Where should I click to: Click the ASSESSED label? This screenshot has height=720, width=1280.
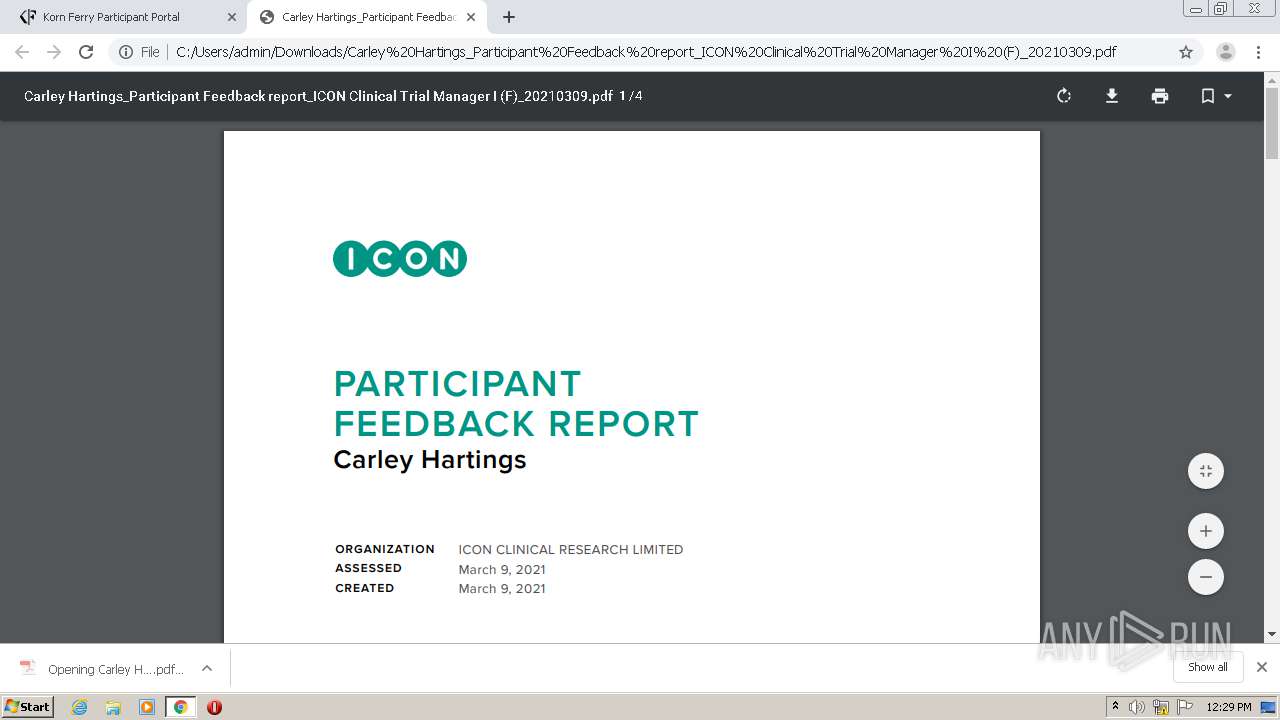[368, 568]
